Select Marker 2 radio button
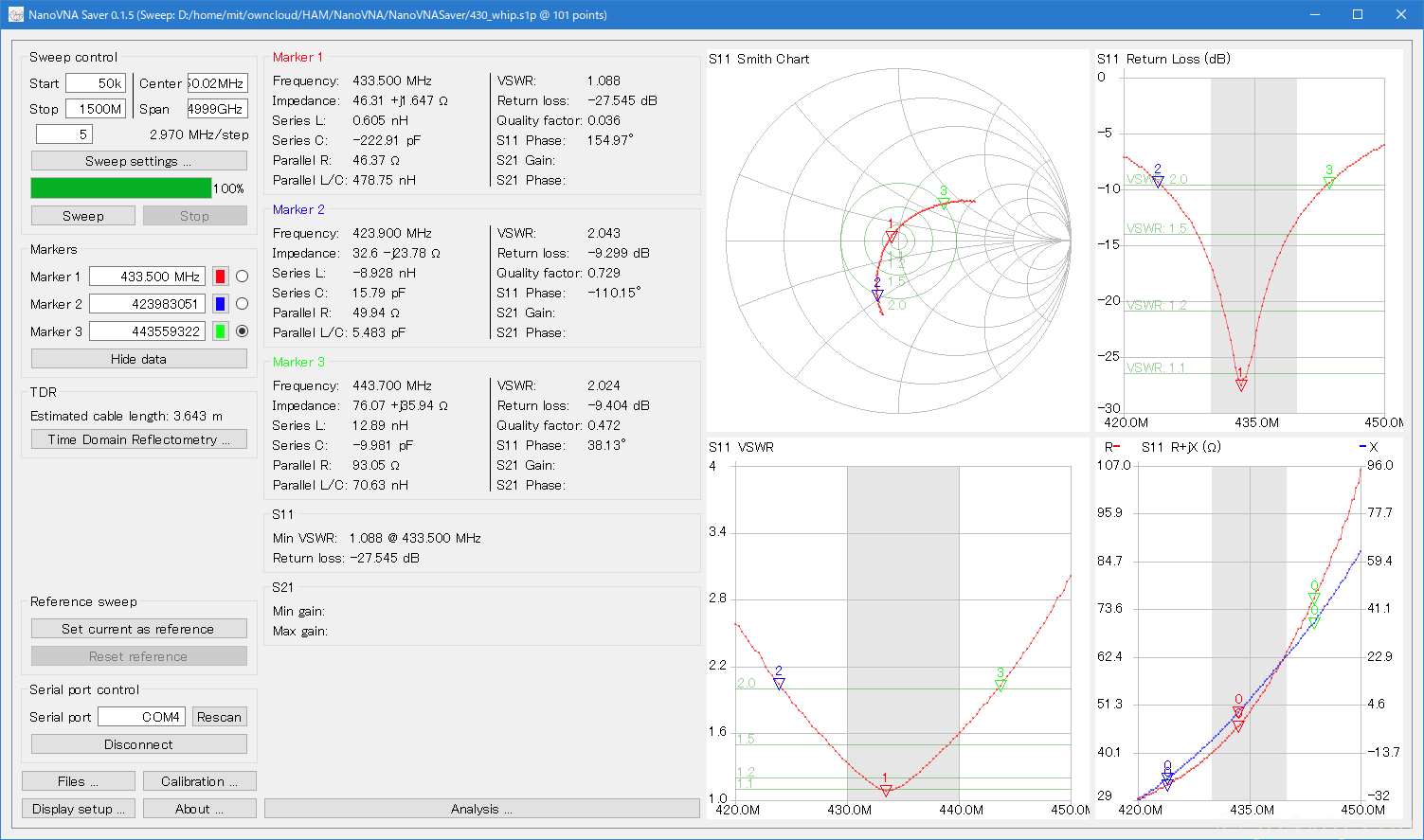The width and height of the screenshot is (1424, 840). click(243, 304)
